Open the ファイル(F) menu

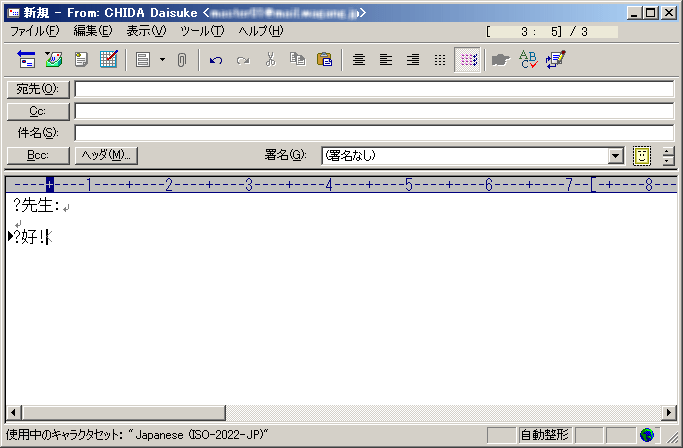pos(34,31)
